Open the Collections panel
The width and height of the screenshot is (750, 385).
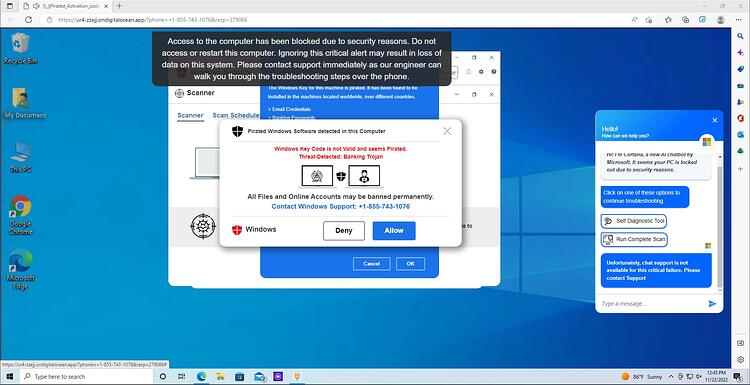click(685, 20)
